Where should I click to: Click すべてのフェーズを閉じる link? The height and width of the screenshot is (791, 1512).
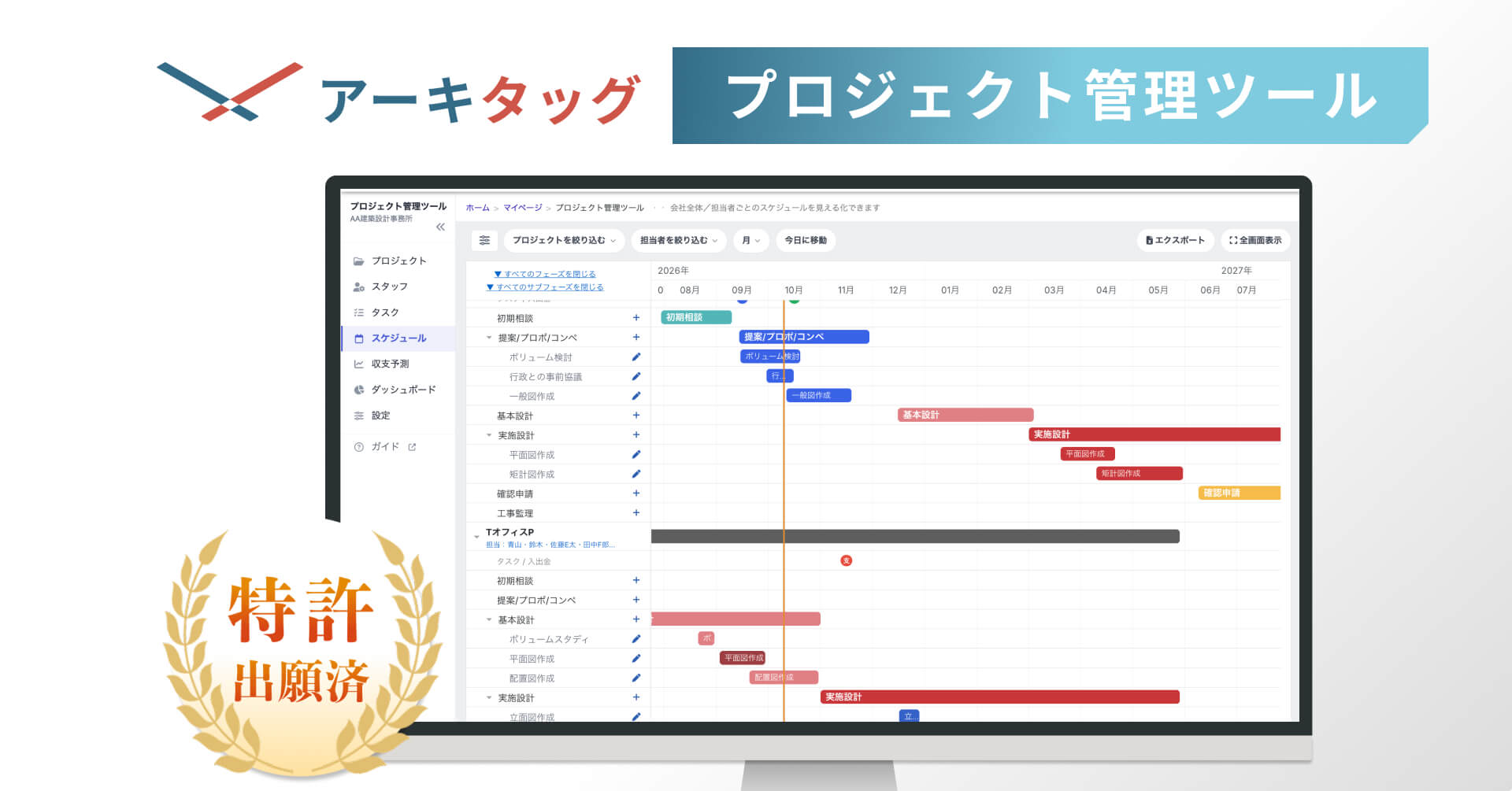coord(545,274)
